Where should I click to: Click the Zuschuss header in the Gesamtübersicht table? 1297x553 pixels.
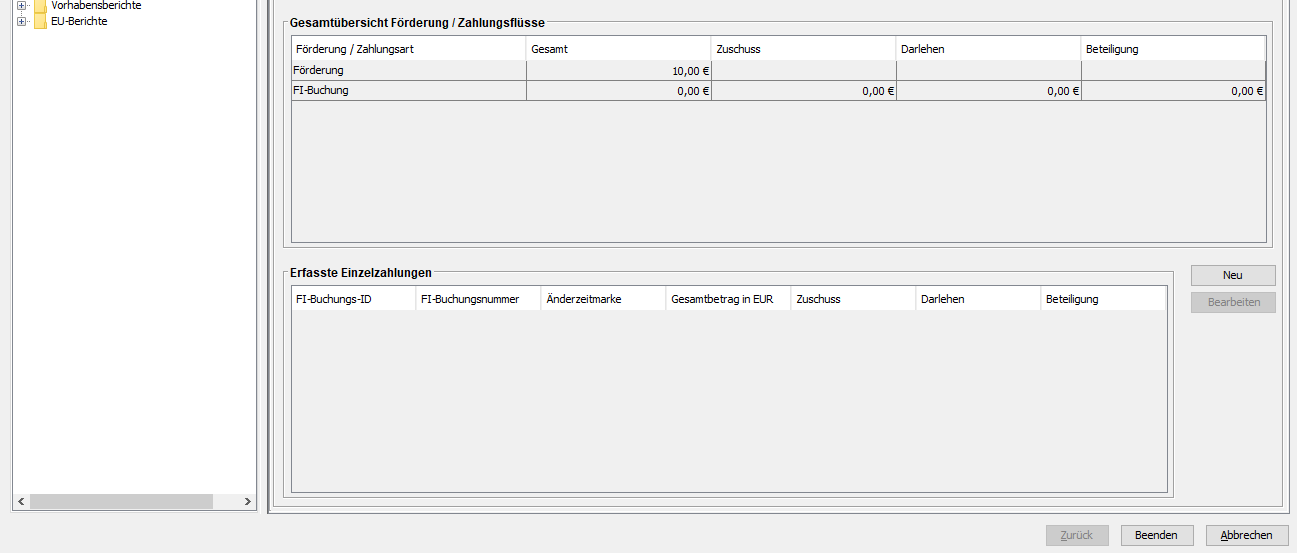pos(804,49)
